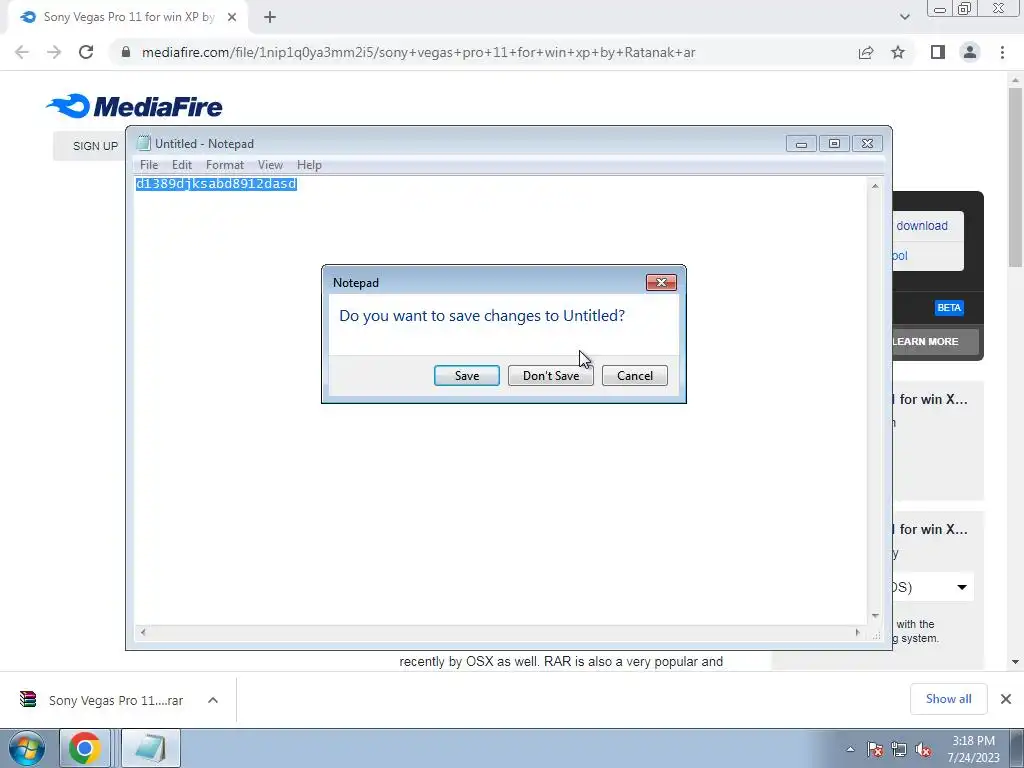Click the download link on MediaFire
This screenshot has height=768, width=1024.
(x=921, y=226)
